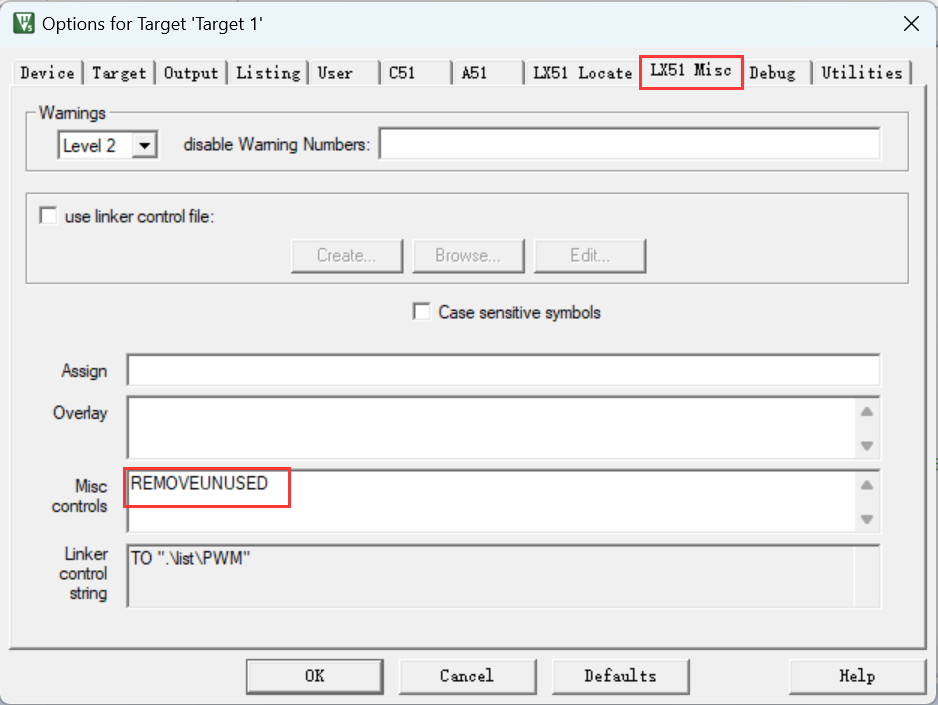Click the Overlay box scroll down arrow
The width and height of the screenshot is (938, 705).
pyautogui.click(x=867, y=446)
